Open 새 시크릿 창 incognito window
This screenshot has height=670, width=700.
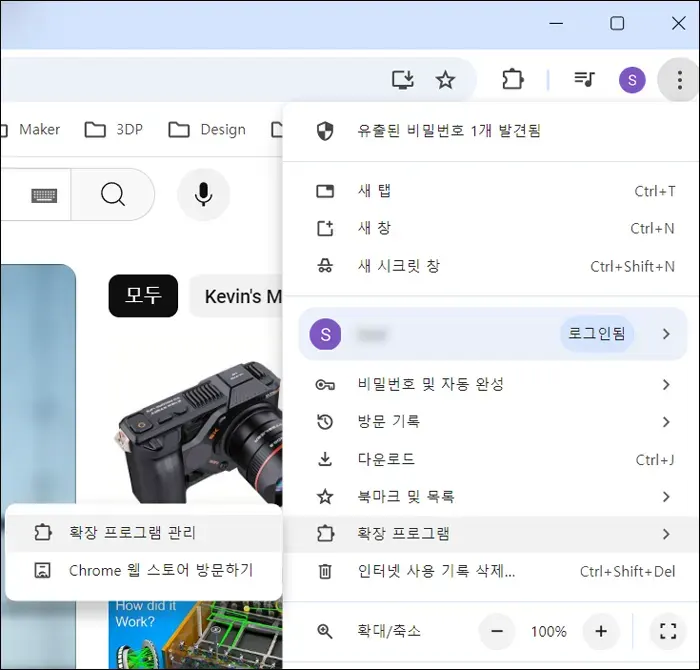pyautogui.click(x=491, y=266)
